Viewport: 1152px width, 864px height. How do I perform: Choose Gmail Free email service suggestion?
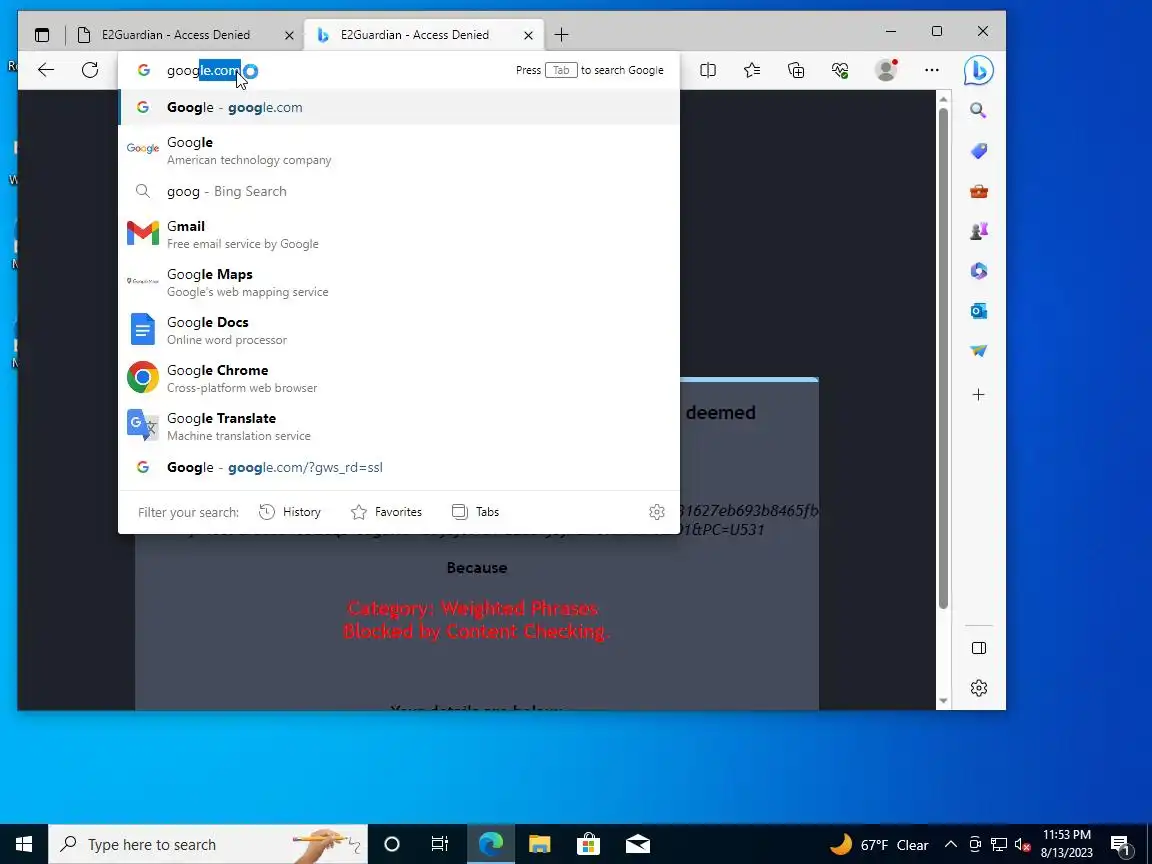pyautogui.click(x=399, y=234)
